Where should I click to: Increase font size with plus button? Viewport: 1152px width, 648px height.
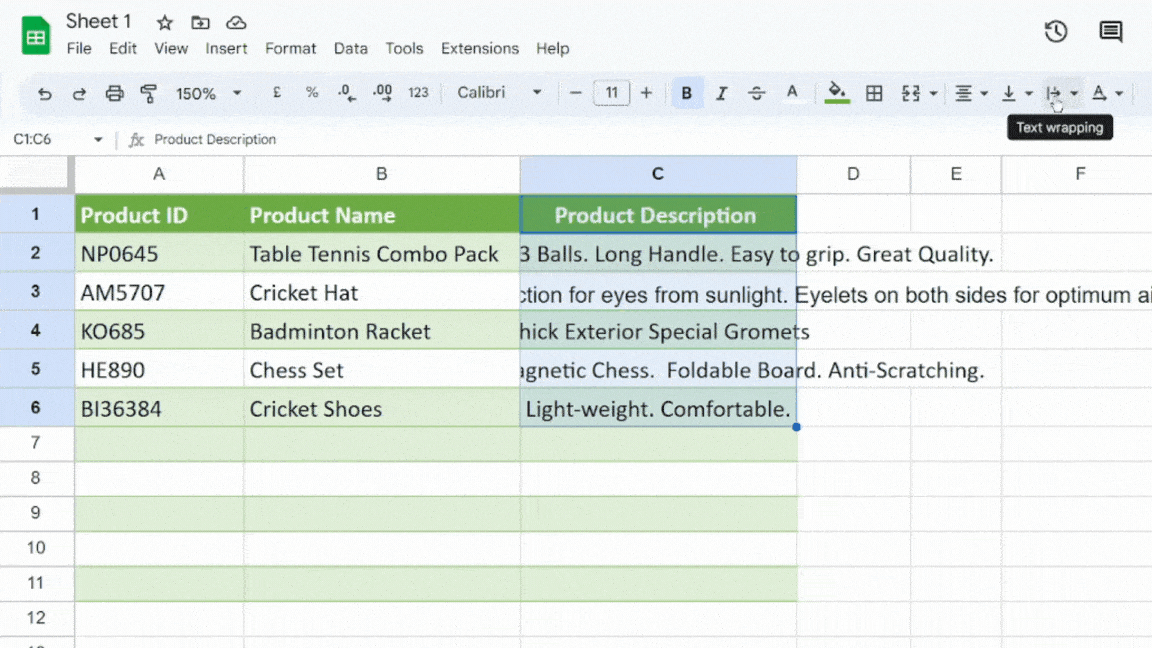pos(646,93)
